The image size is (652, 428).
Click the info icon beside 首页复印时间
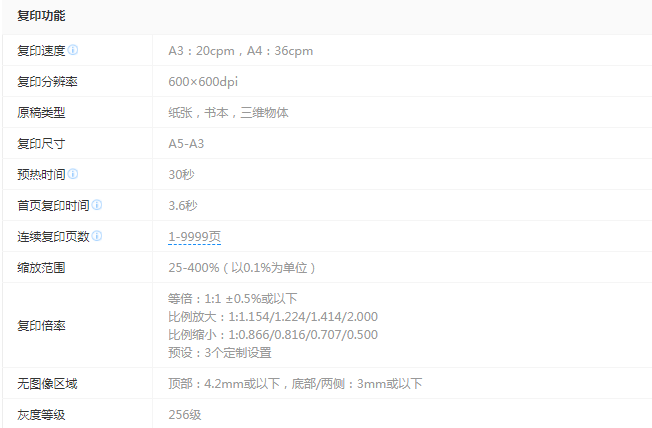[x=97, y=205]
